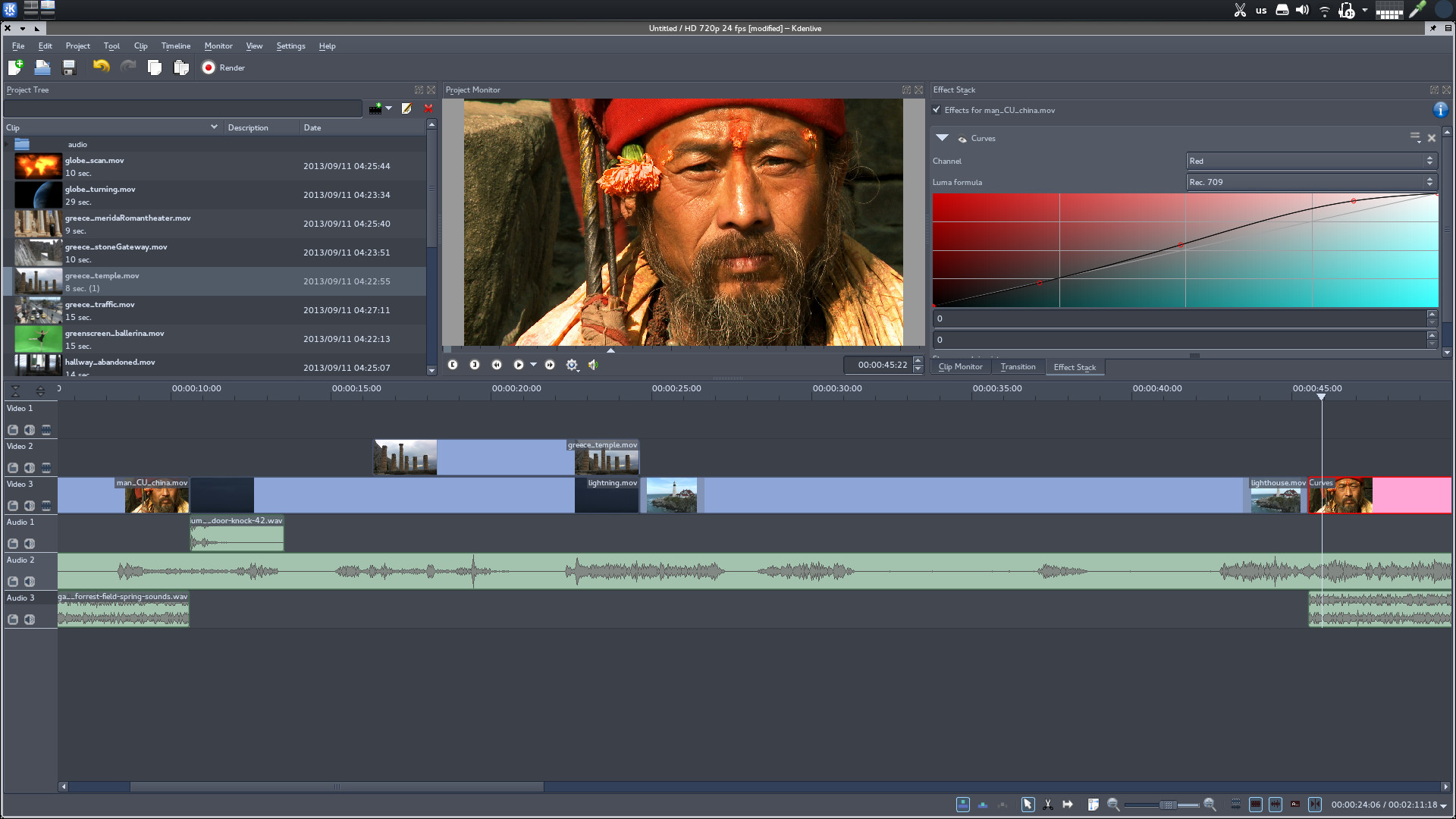Click the save project floppy icon
This screenshot has height=819, width=1456.
(69, 67)
